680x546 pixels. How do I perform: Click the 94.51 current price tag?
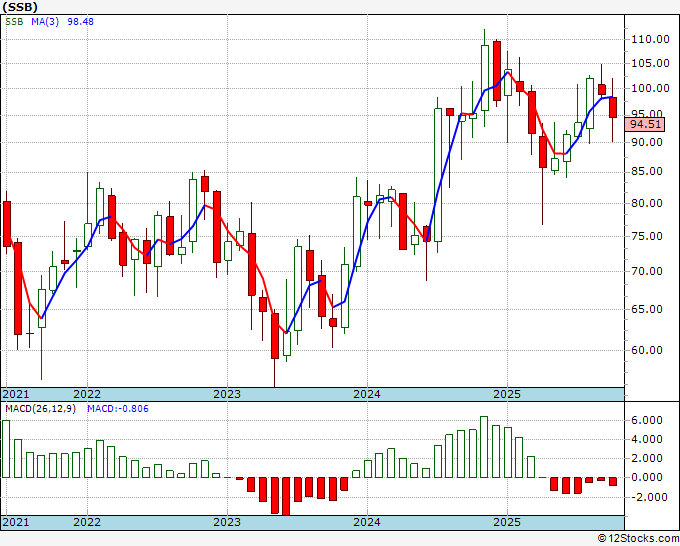point(645,124)
